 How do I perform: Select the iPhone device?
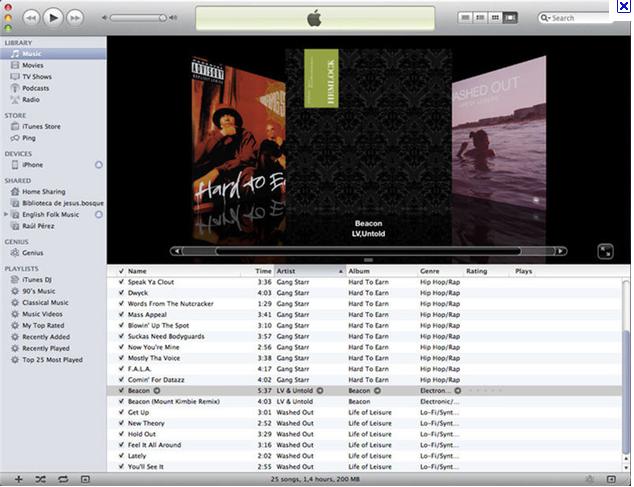32,165
